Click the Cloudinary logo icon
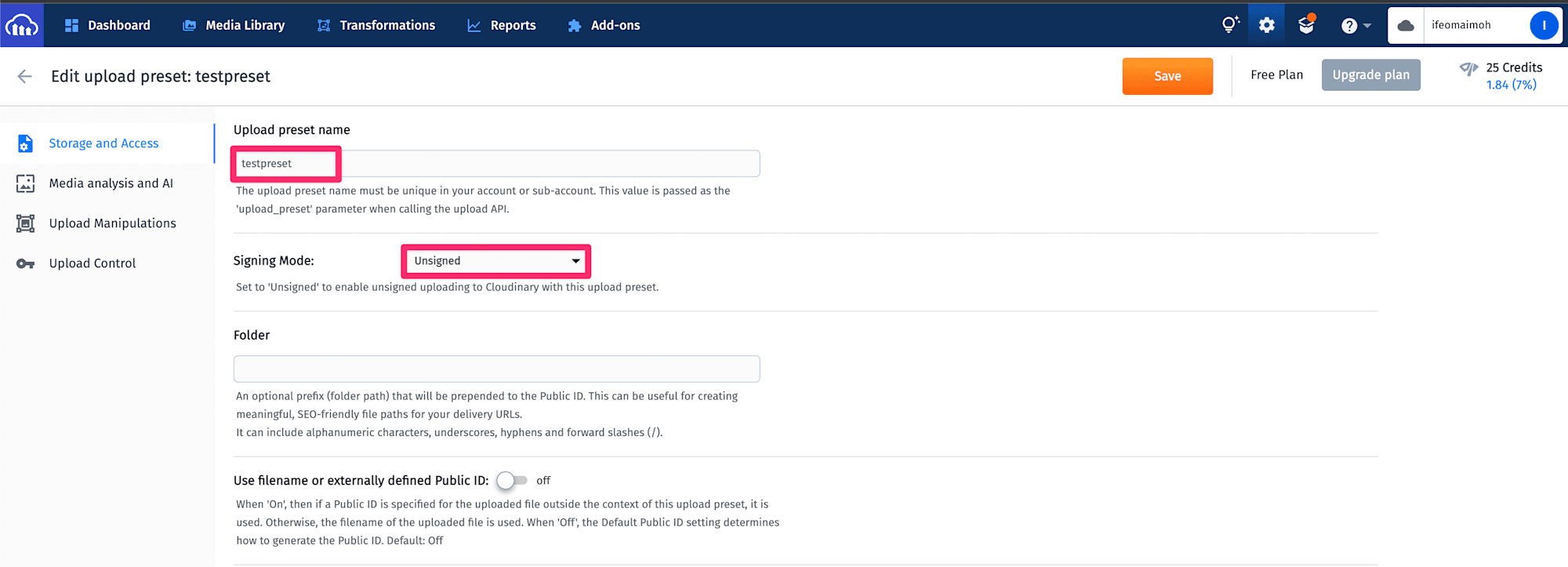Screen dimensions: 1568x567 click(21, 25)
